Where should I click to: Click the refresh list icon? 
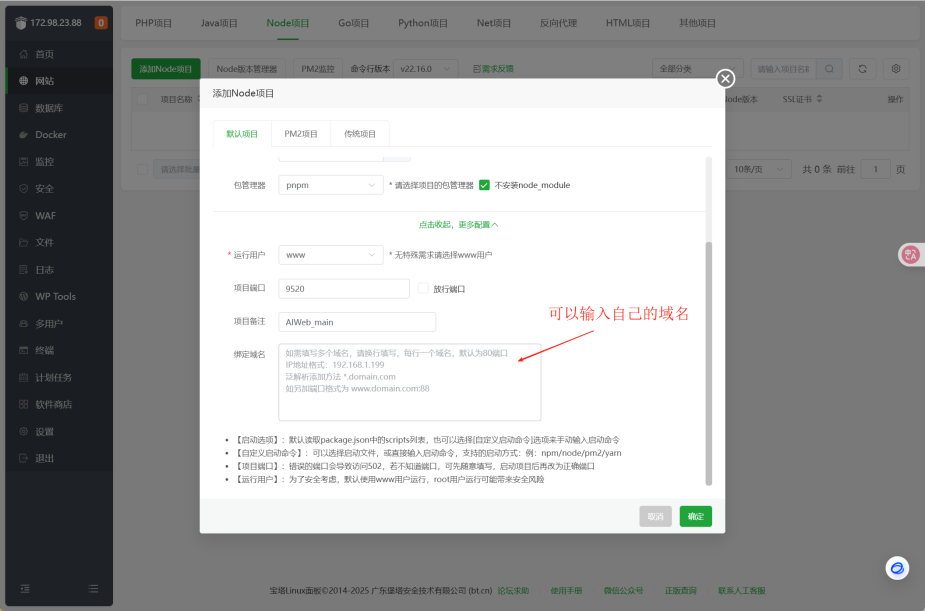coord(862,69)
